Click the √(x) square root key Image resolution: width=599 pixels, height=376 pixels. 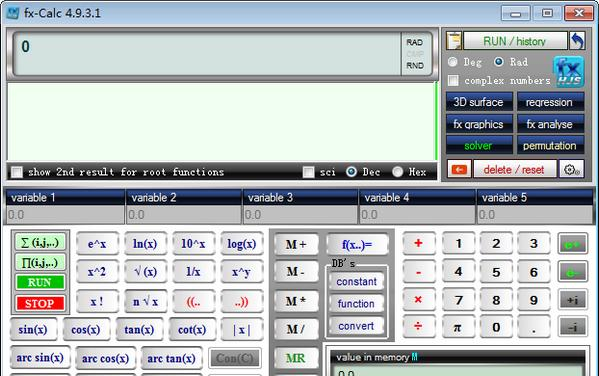146,272
